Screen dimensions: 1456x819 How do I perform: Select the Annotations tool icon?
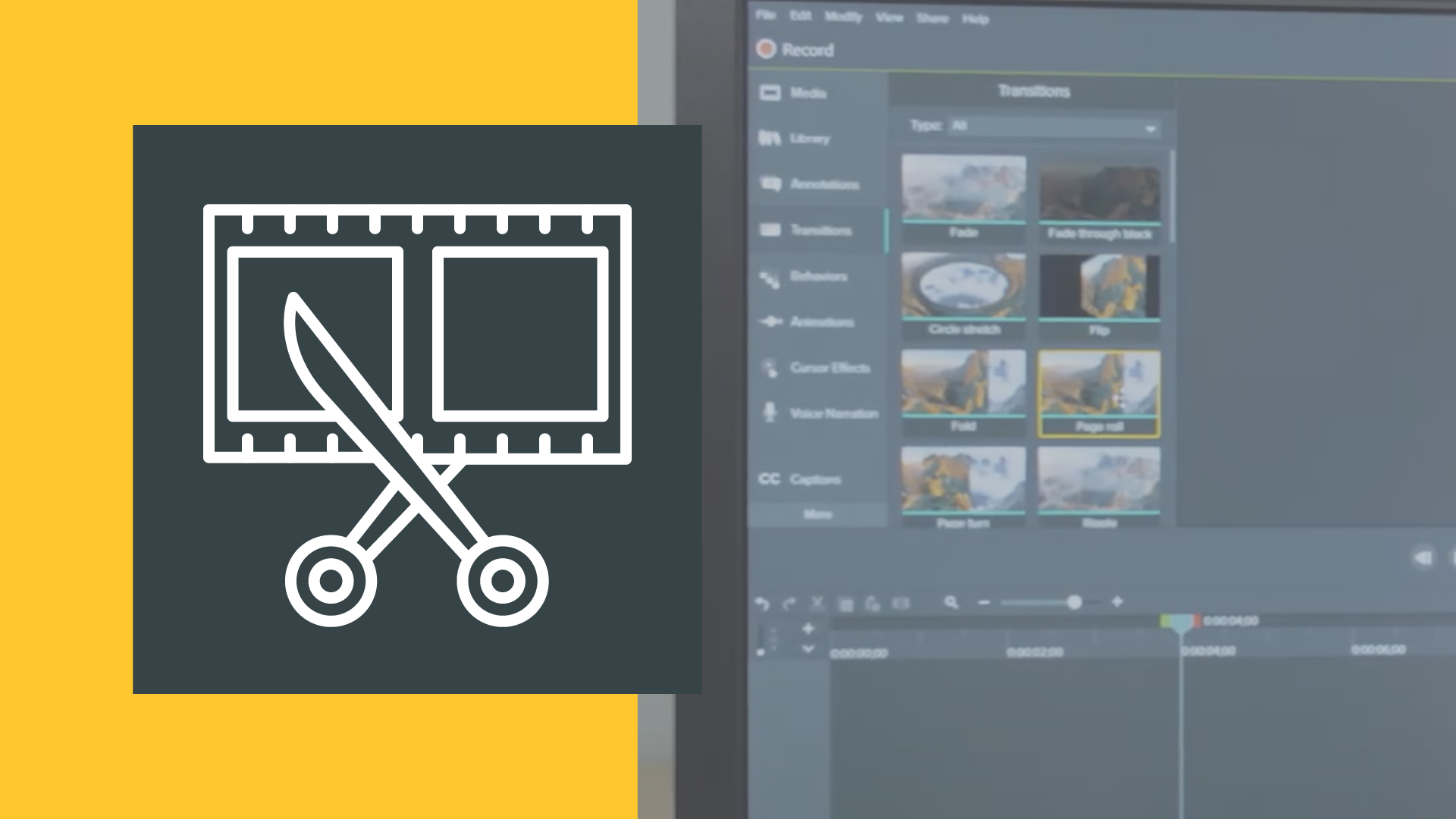click(770, 184)
